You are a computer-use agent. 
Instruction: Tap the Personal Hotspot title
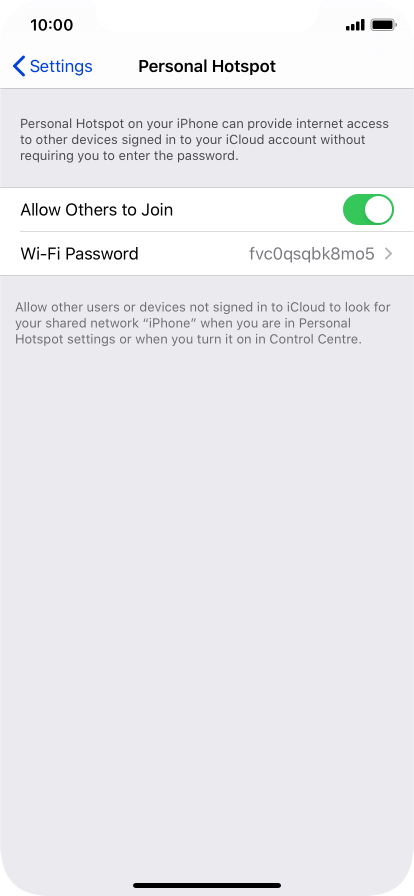(207, 66)
